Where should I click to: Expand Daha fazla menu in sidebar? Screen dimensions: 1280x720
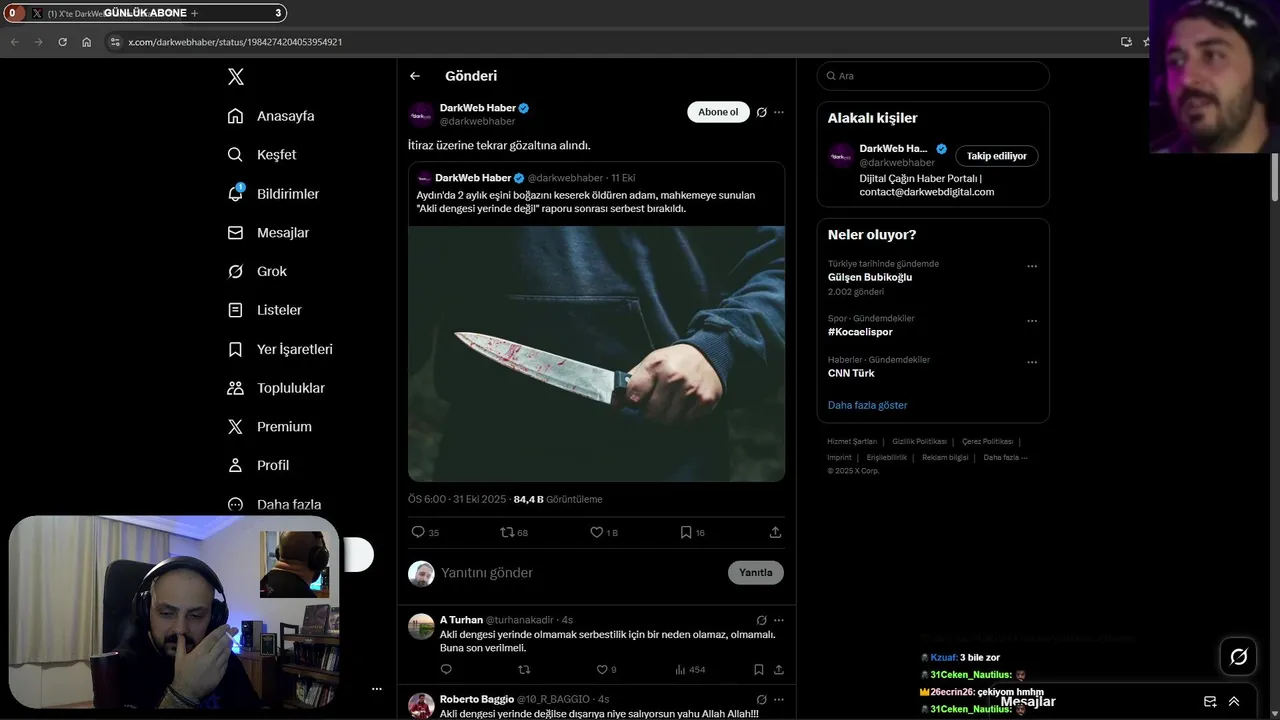coord(274,505)
